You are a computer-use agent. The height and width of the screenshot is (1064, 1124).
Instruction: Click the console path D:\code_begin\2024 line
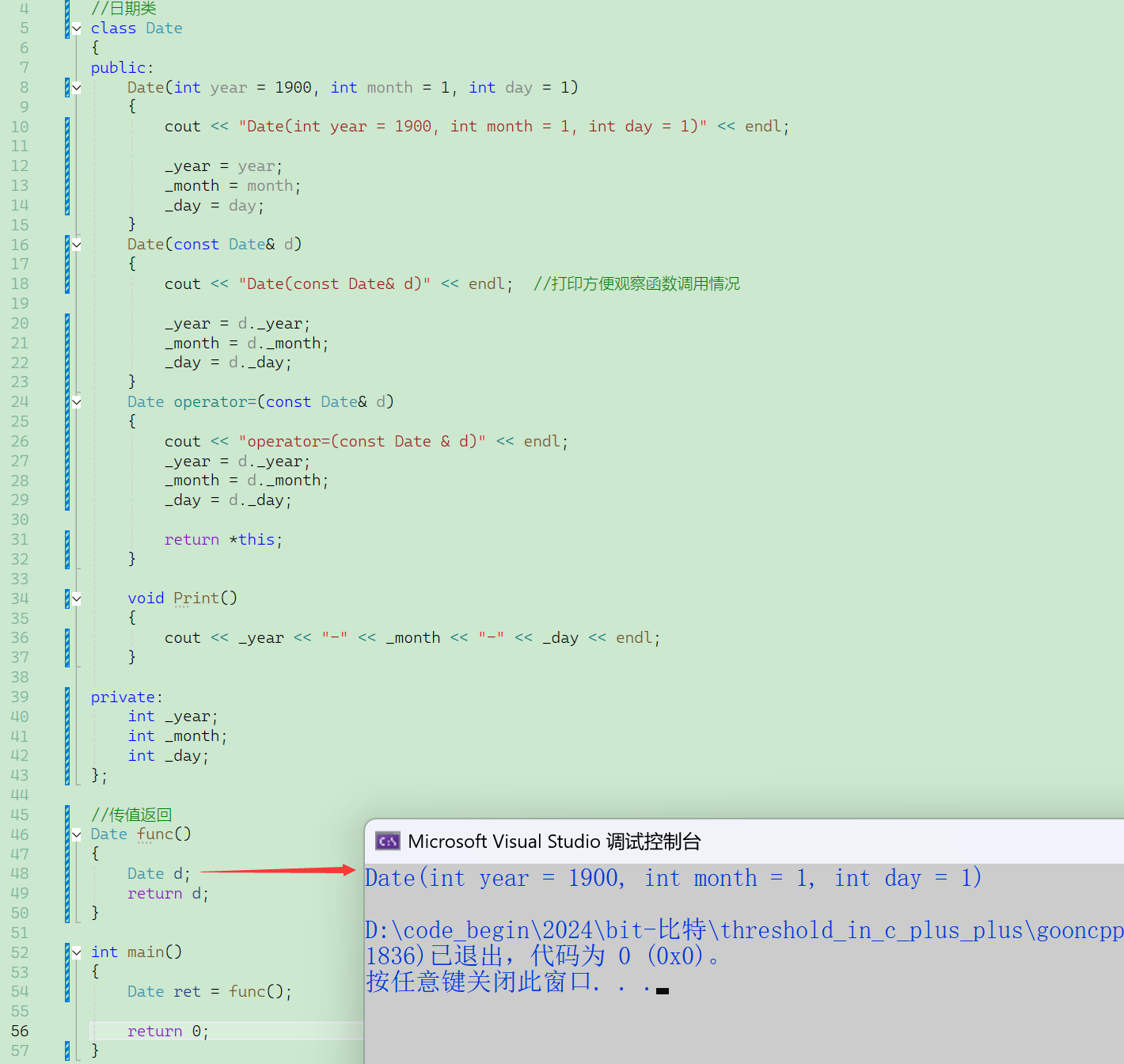pyautogui.click(x=744, y=930)
